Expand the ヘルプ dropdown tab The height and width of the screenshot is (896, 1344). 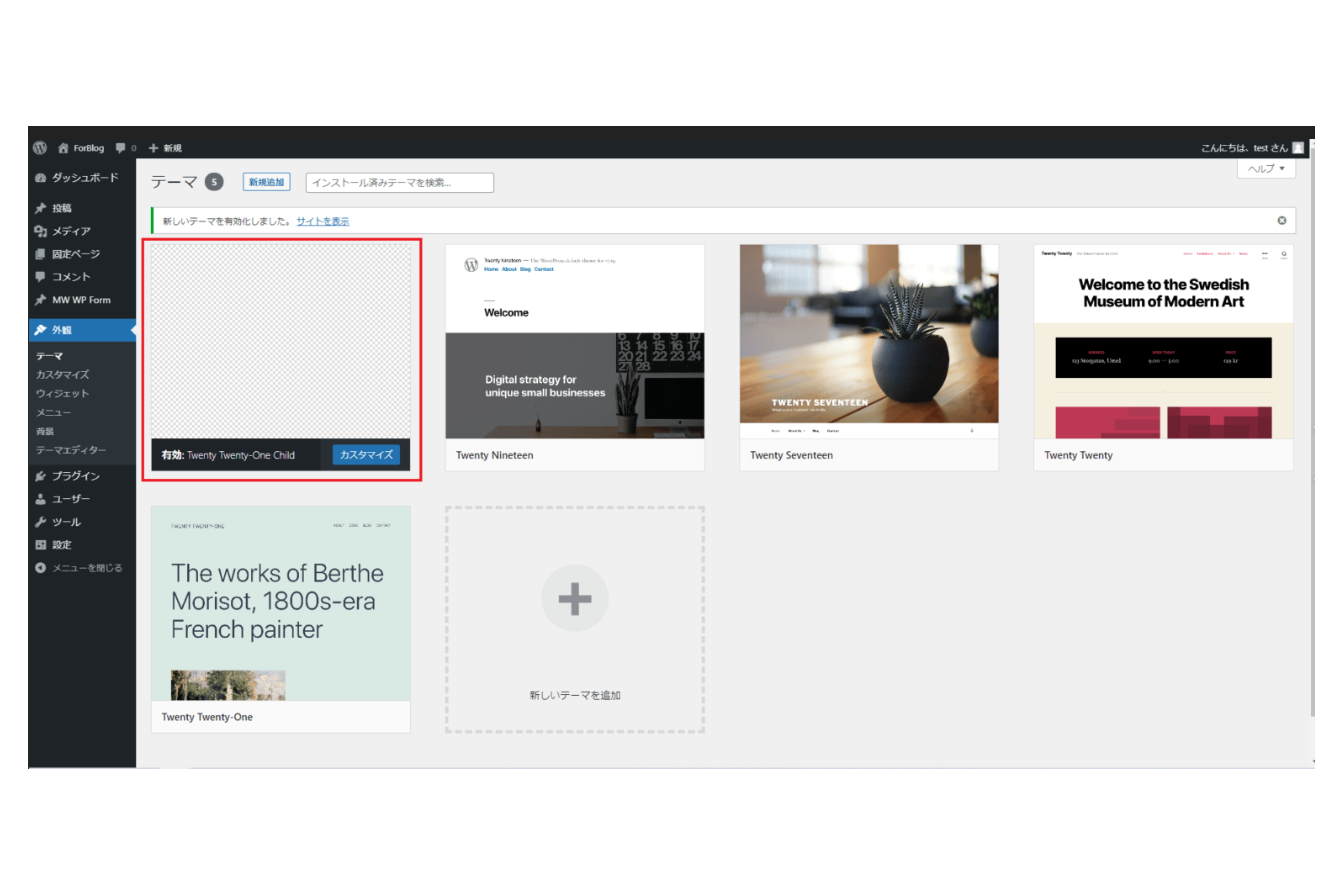click(x=1266, y=169)
